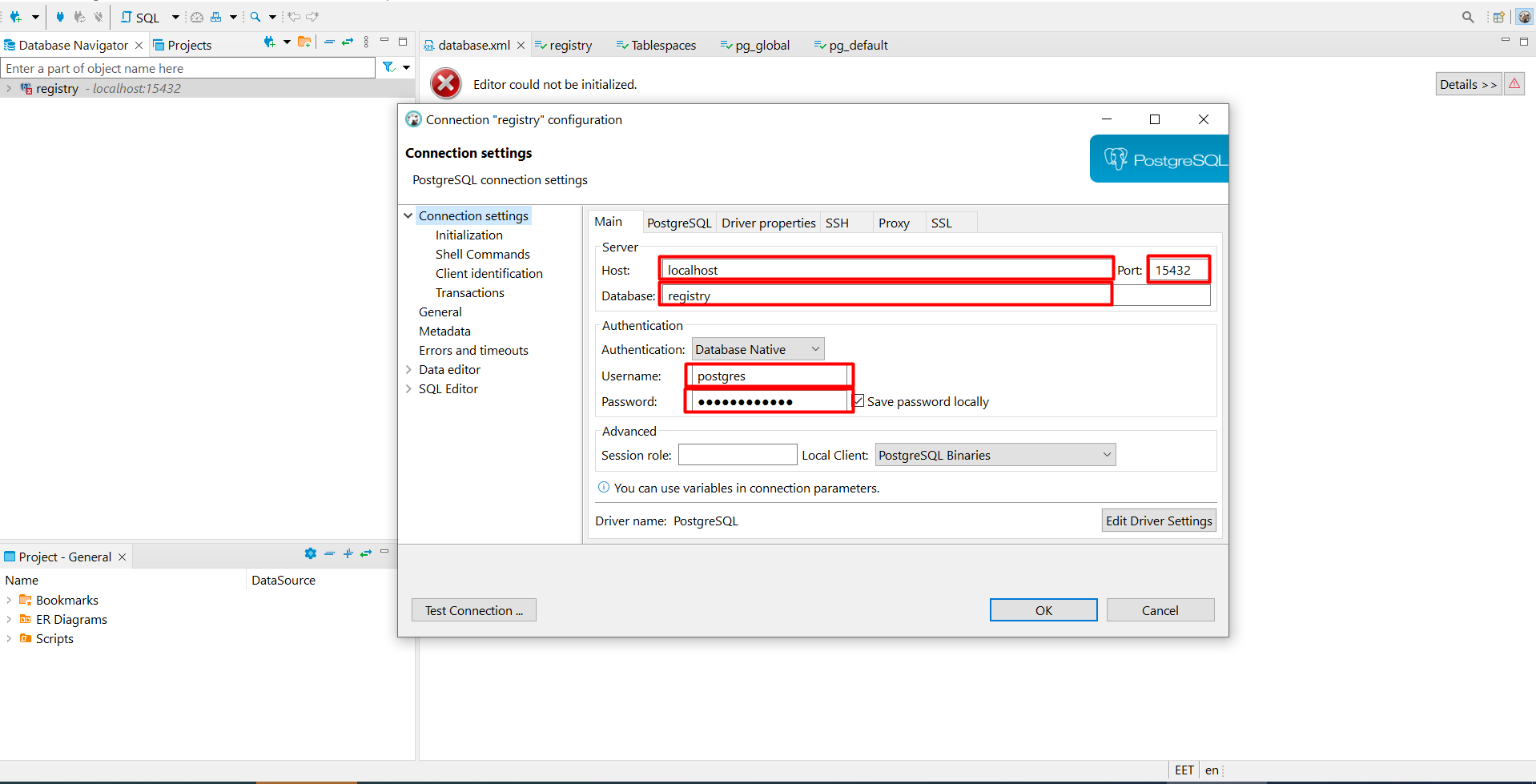Screen dimensions: 1536x784
Task: Select Initialization in settings tree
Action: point(469,235)
